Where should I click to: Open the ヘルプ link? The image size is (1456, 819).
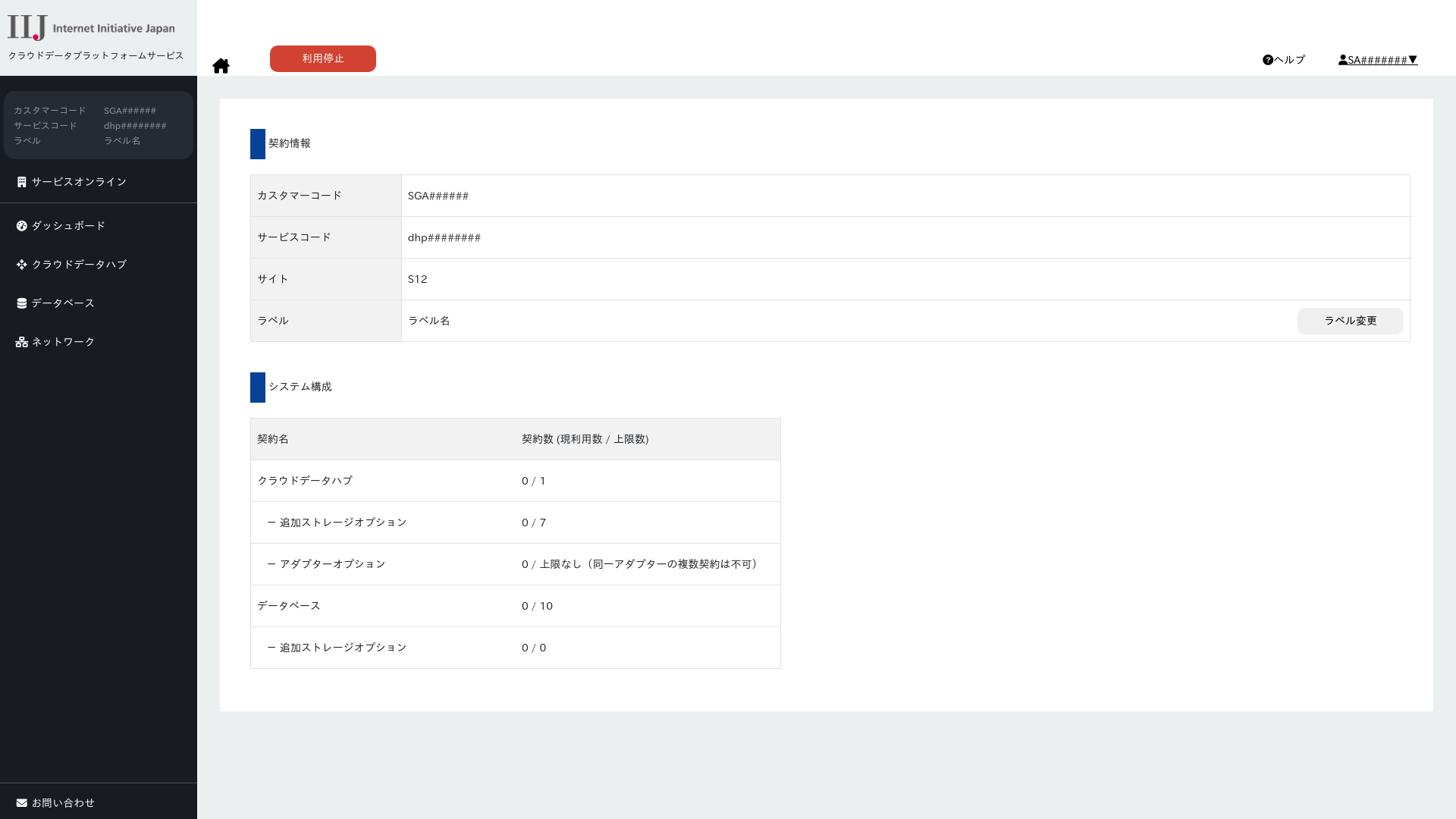pos(1289,60)
